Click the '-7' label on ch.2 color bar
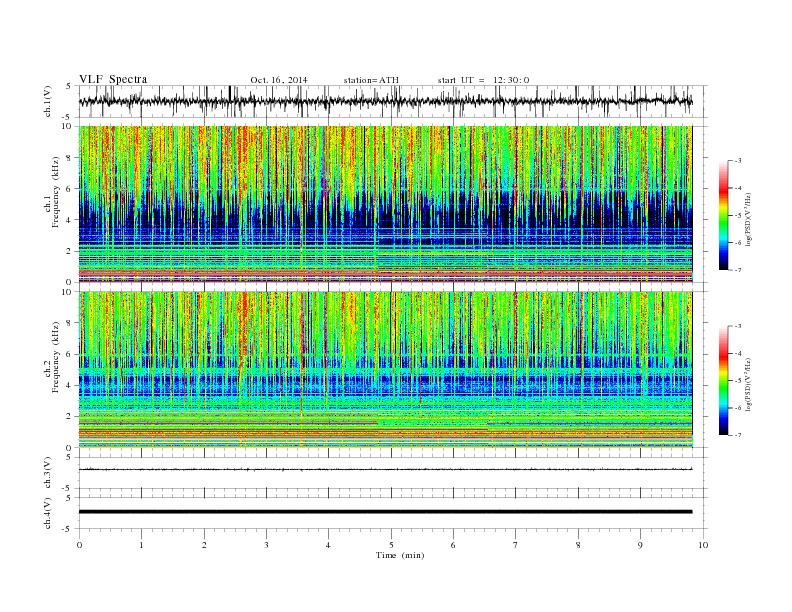This screenshot has height=612, width=792. click(737, 435)
